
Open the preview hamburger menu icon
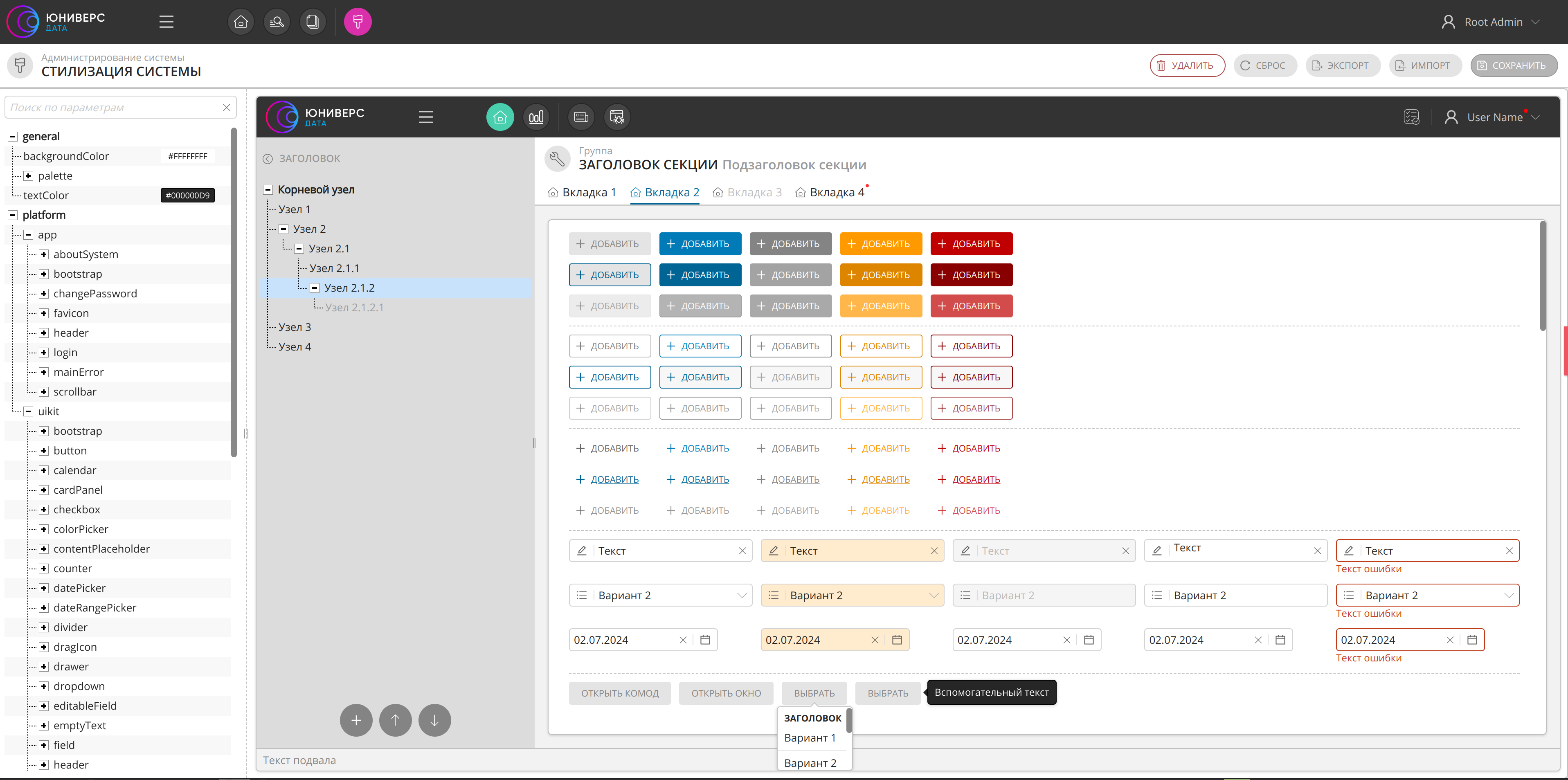click(425, 117)
